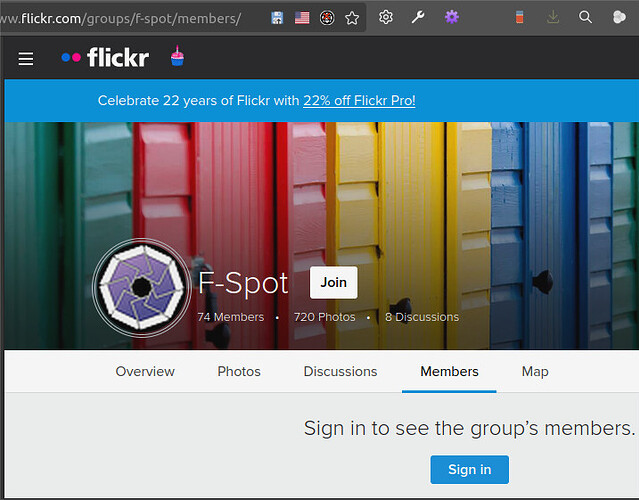Click the F-Spot group avatar icon

coord(141,288)
